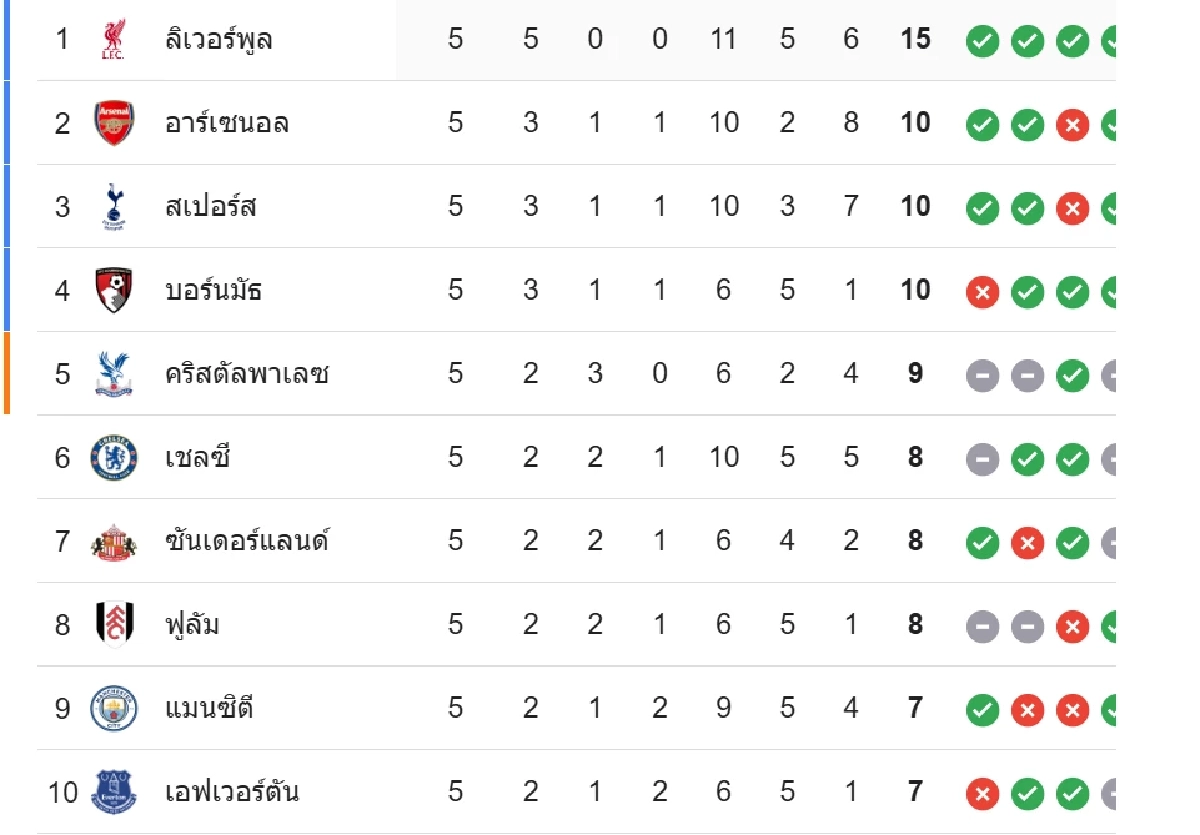Click the Manchester City crest

113,709
